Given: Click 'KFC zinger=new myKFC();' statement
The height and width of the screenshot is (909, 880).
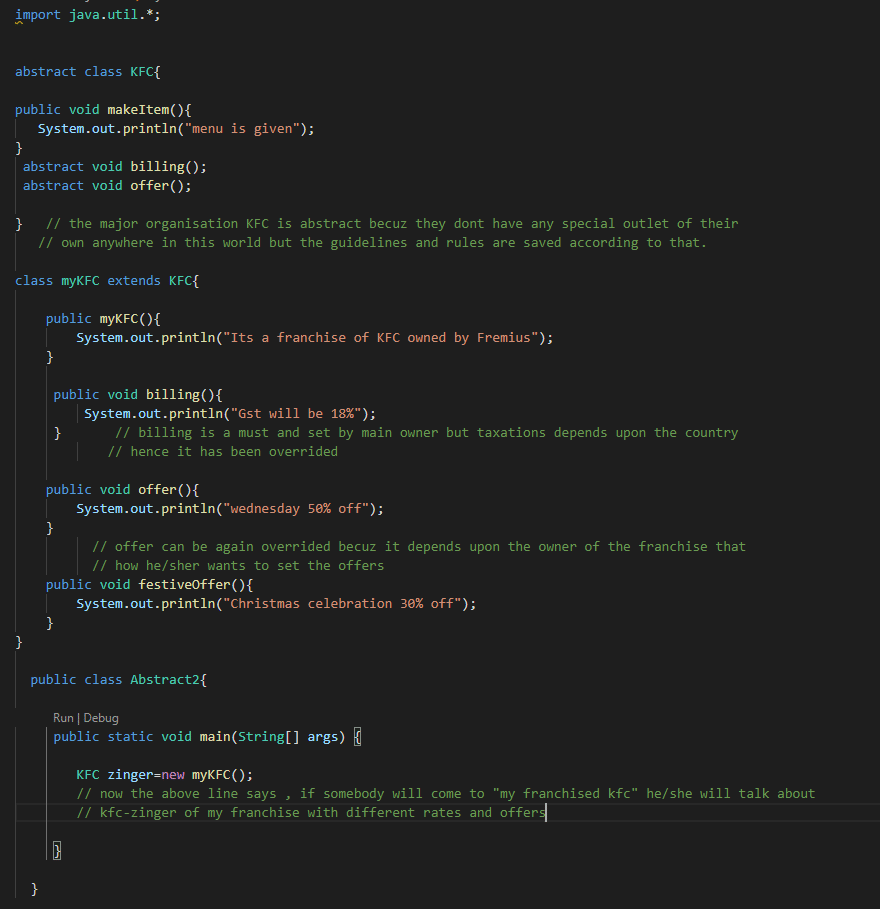Looking at the screenshot, I should point(165,775).
